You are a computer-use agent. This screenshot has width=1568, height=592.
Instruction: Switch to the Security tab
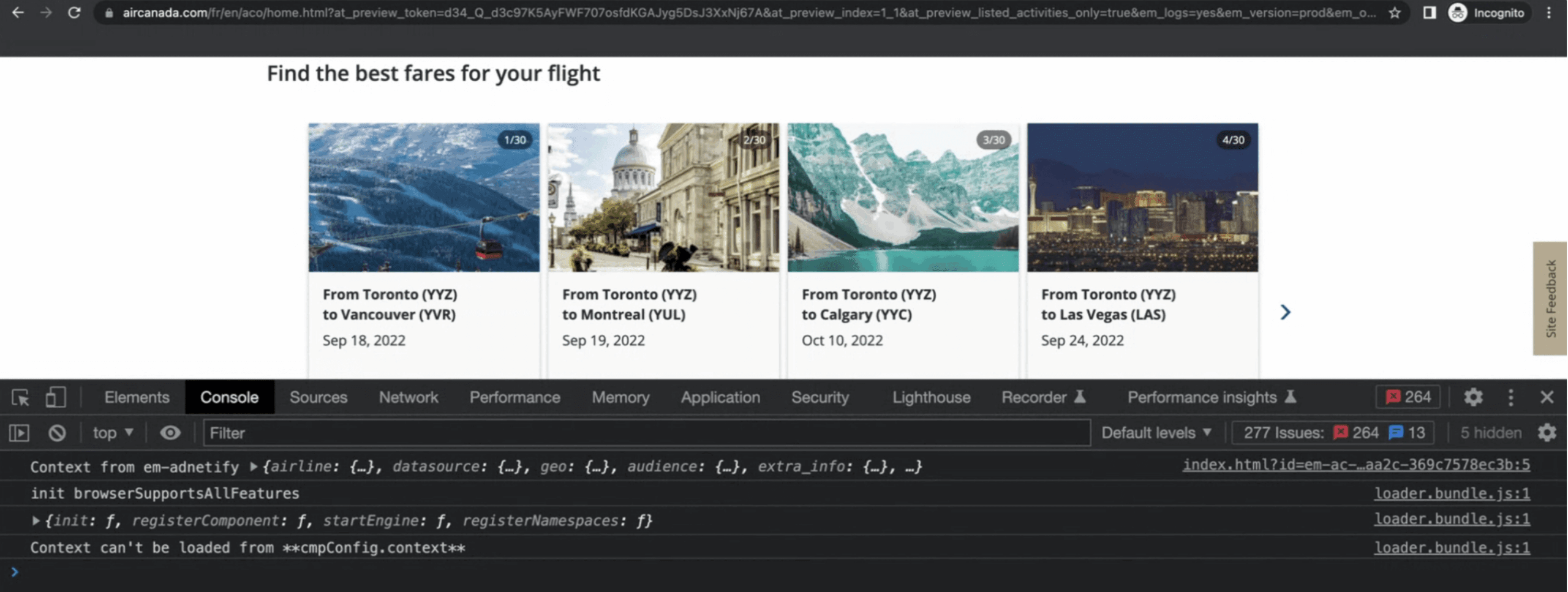[820, 397]
